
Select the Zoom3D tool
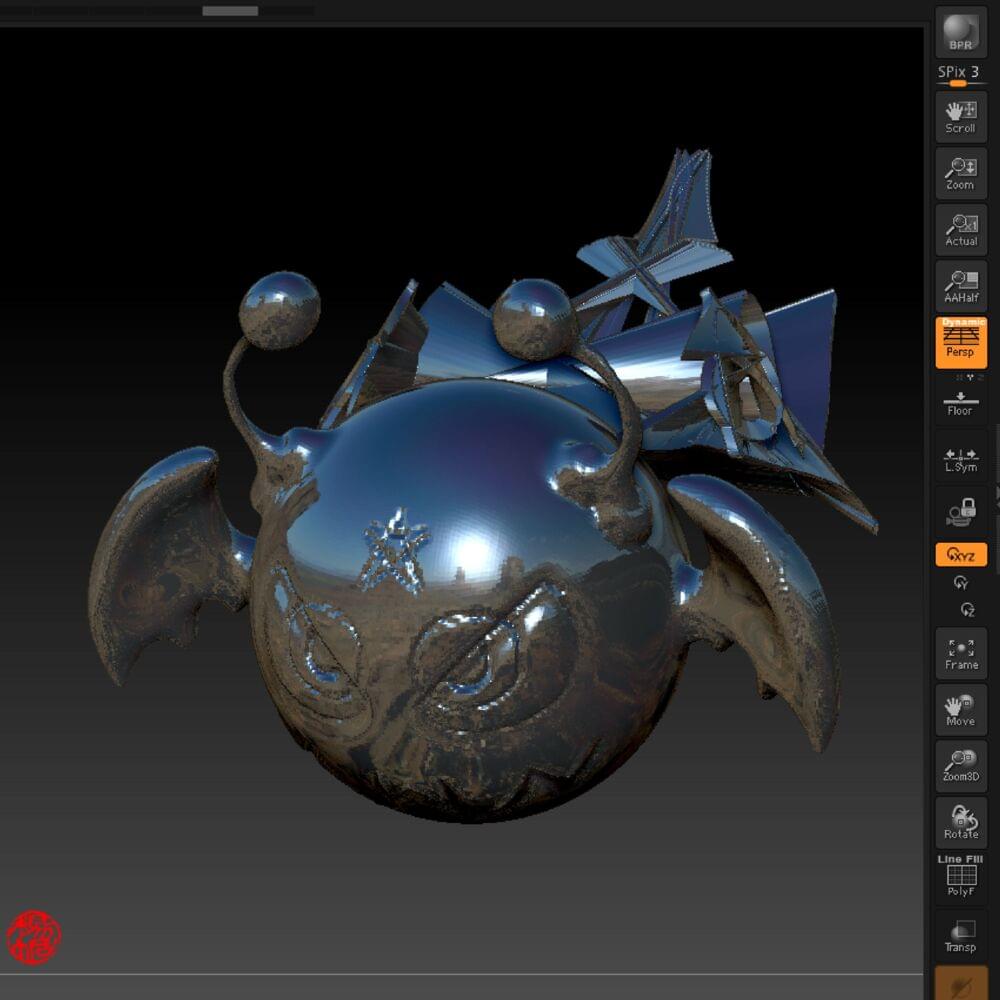pos(960,766)
